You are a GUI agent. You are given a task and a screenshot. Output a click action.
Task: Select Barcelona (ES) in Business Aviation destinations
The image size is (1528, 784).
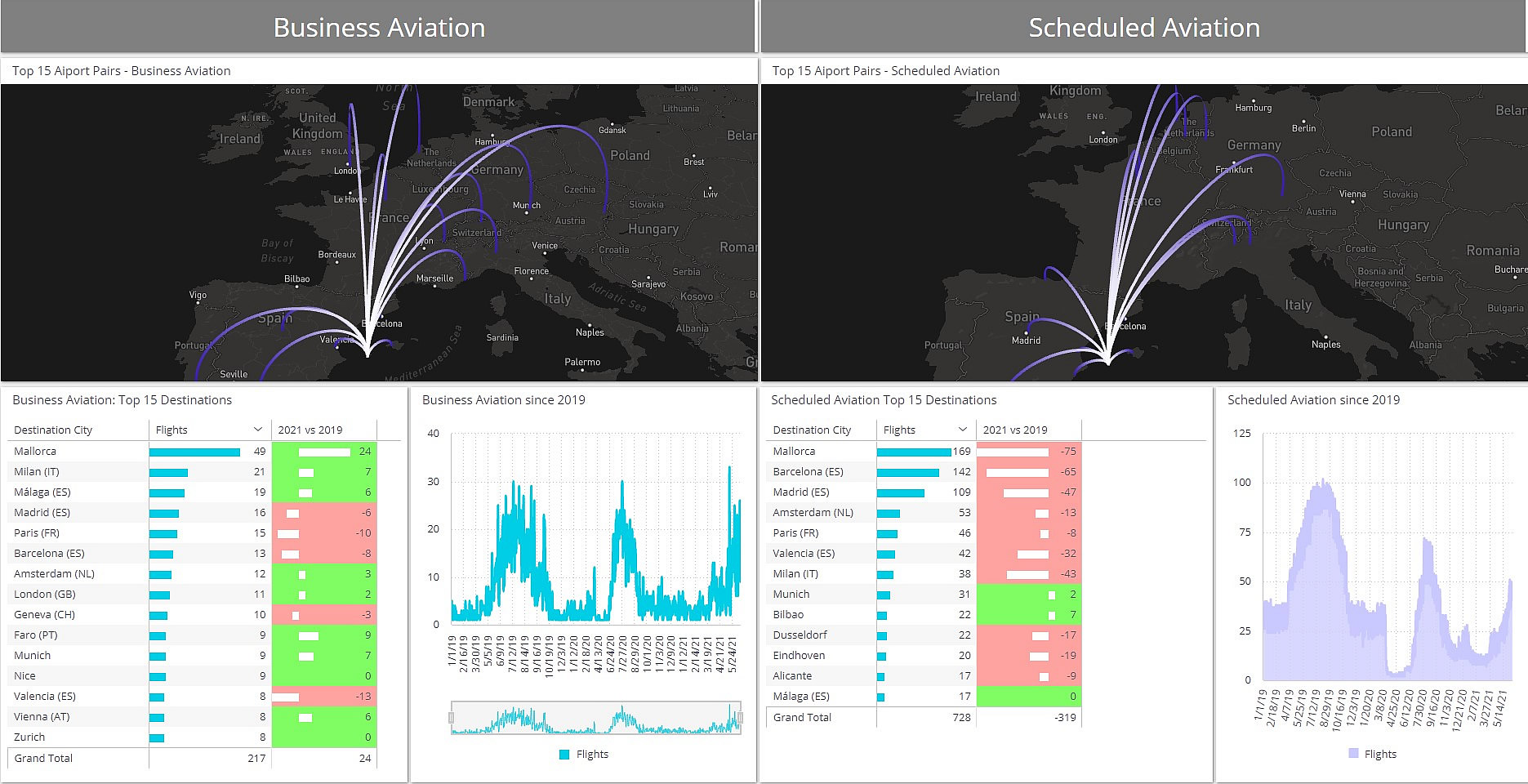[49, 553]
